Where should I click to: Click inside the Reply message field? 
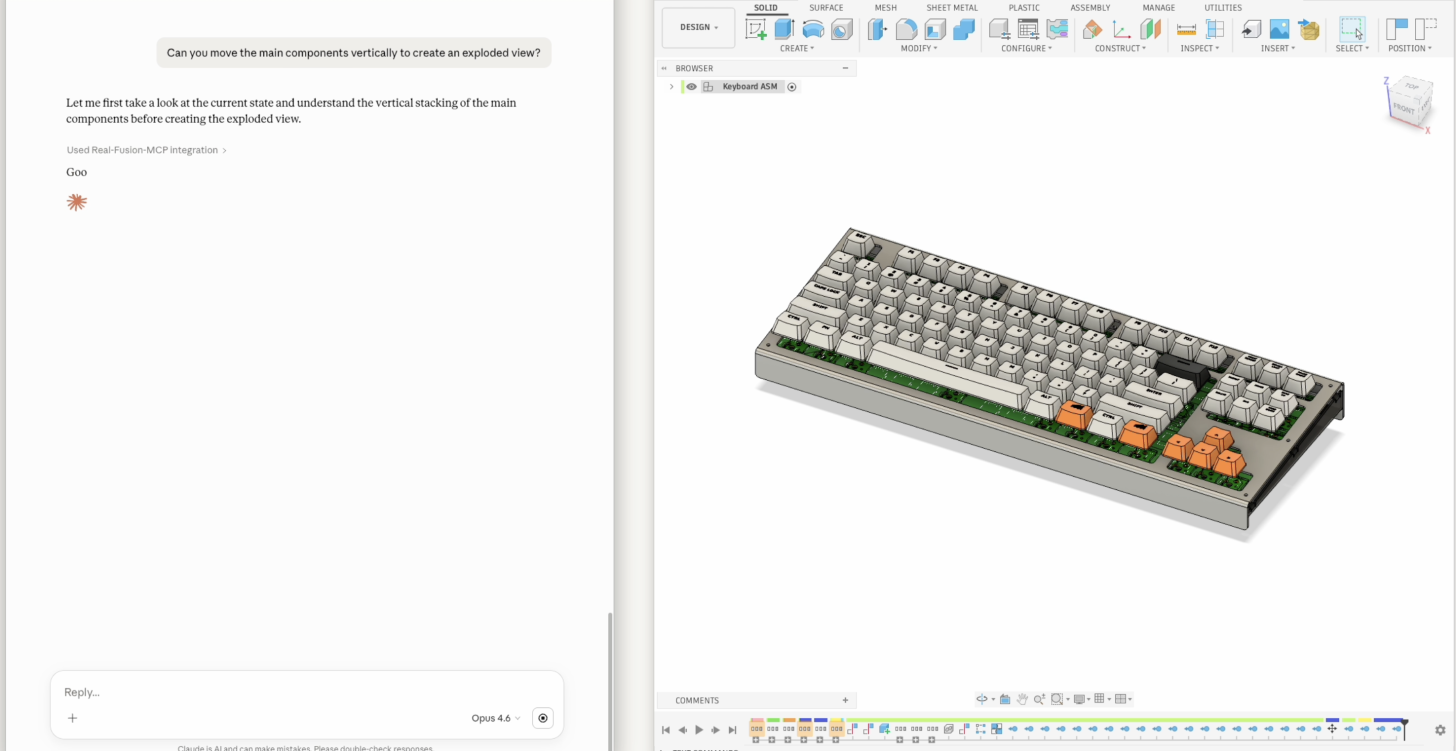300,692
